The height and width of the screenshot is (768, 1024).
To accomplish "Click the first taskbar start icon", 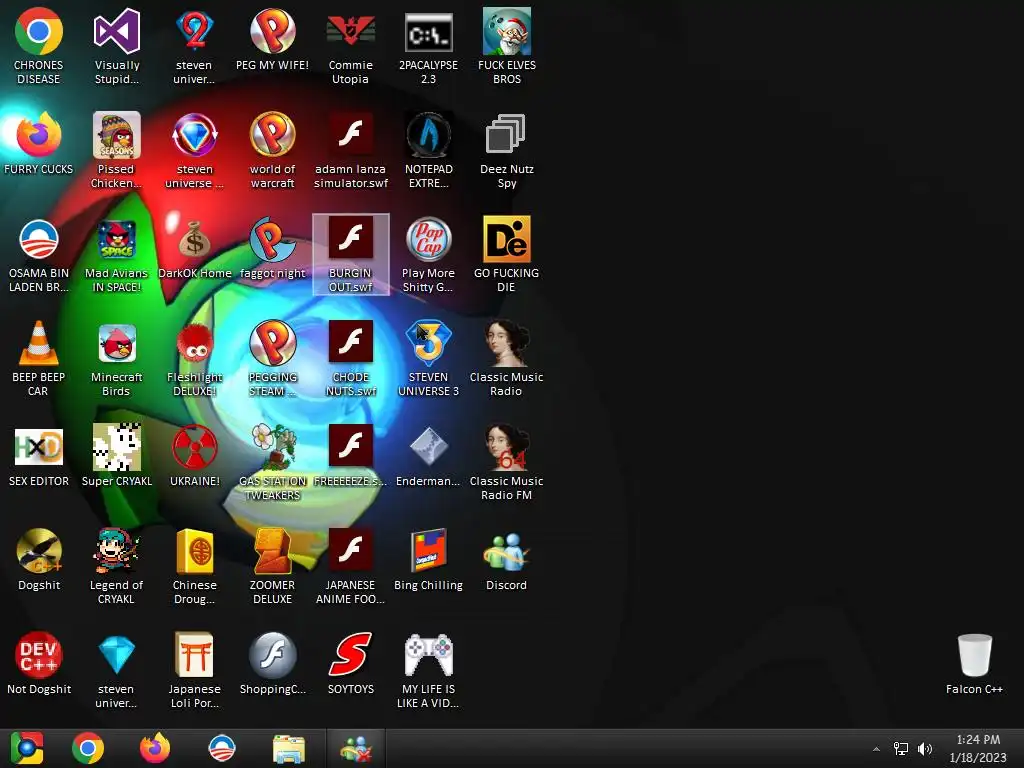I will tap(27, 748).
